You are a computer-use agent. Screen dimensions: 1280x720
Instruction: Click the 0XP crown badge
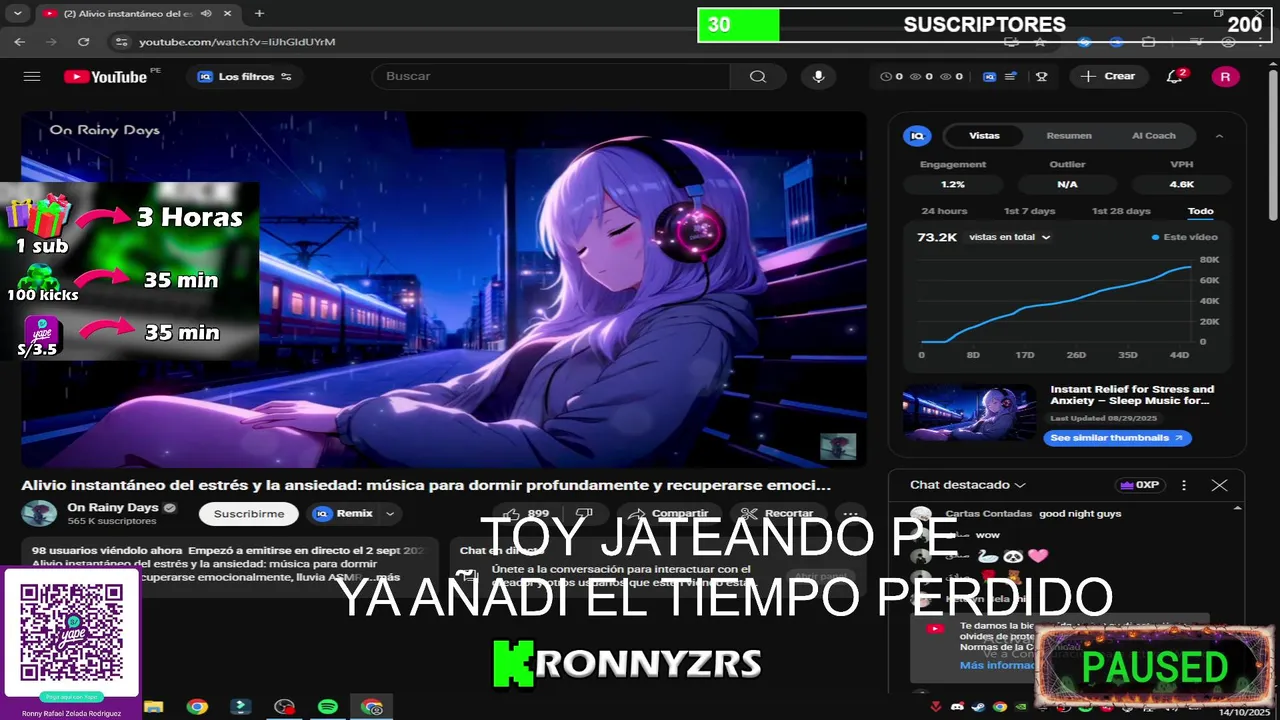[1140, 485]
